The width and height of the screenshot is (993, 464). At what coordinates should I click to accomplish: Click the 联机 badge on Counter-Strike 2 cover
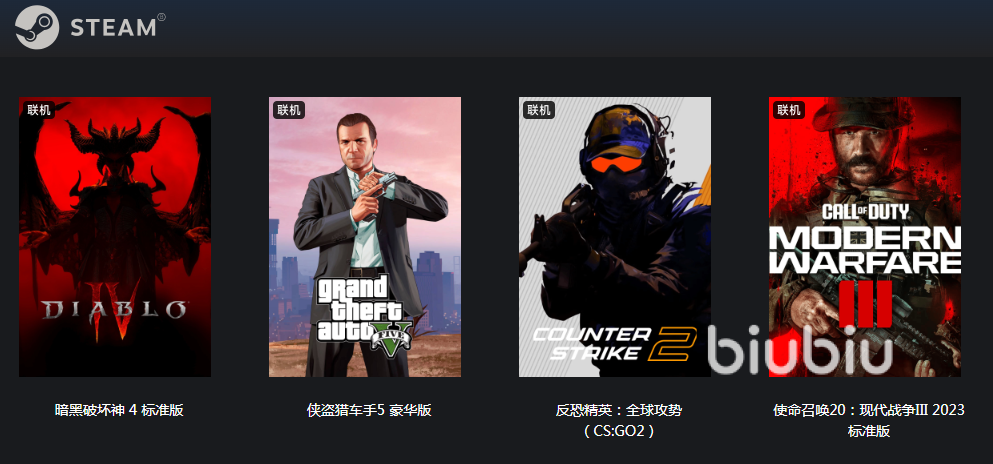point(539,110)
